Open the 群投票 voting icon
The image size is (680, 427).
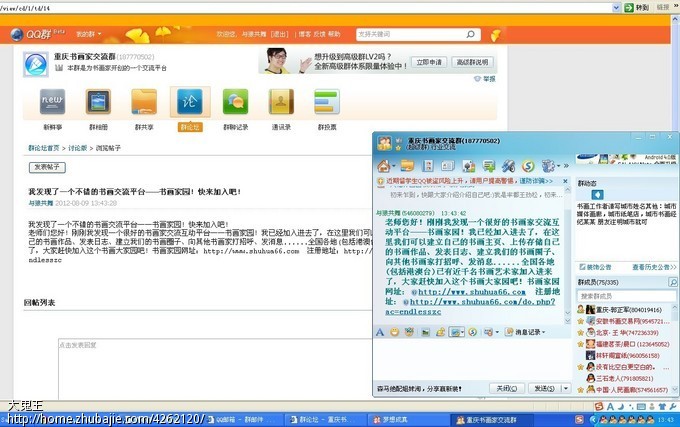(x=327, y=102)
